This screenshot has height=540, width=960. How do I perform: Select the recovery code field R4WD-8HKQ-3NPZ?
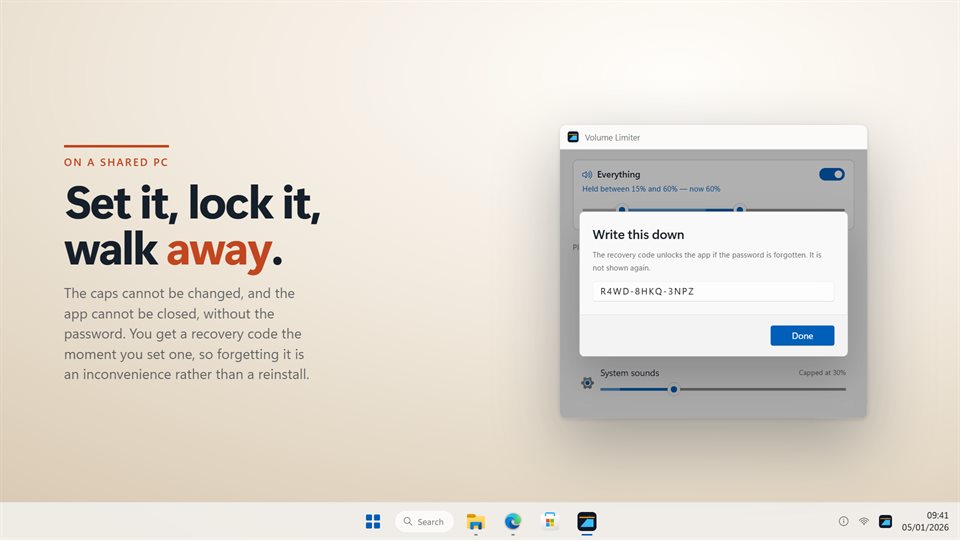point(713,291)
